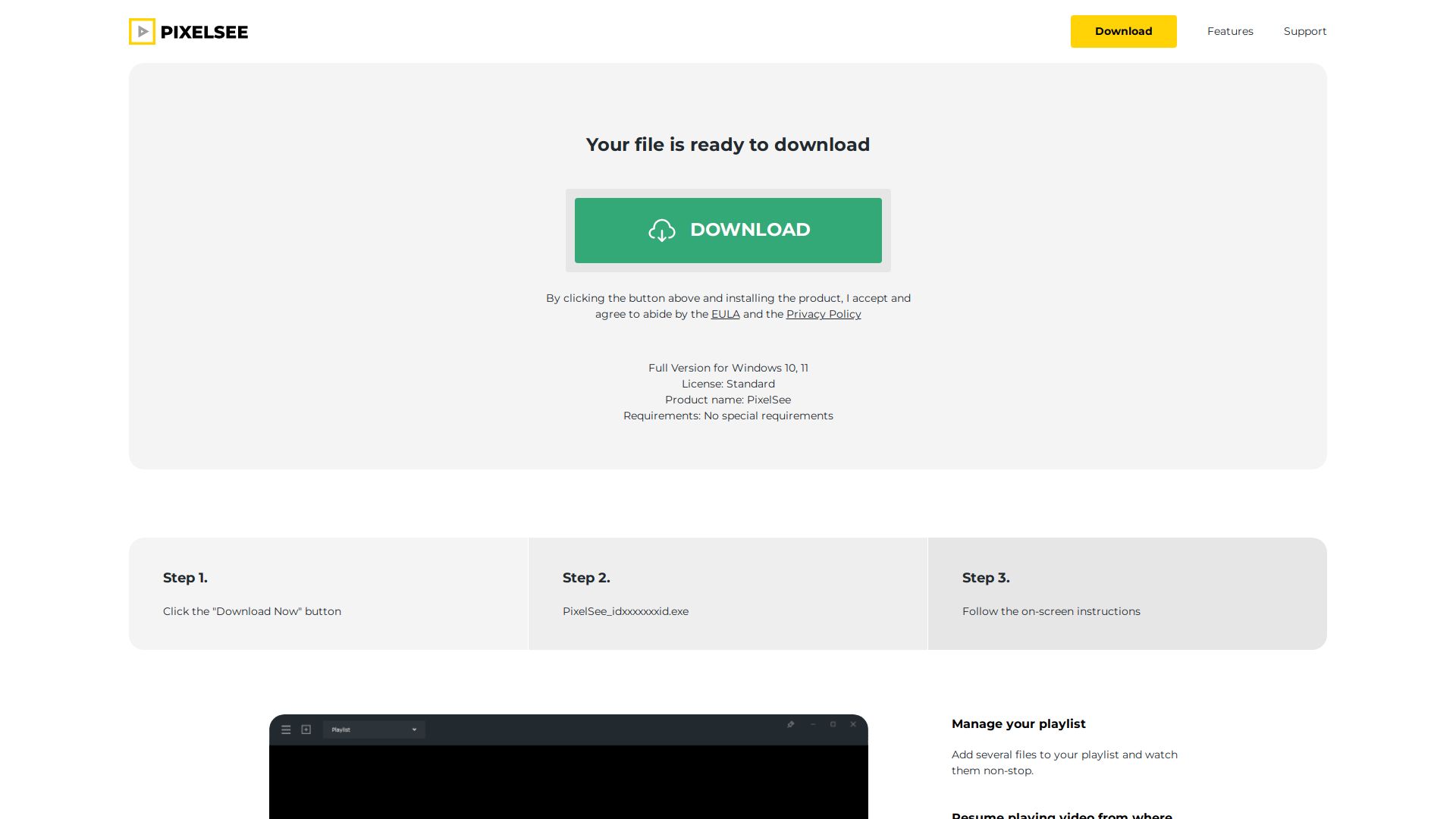Click the black video area of the player preview
Viewport: 1456px width, 819px height.
tap(569, 783)
